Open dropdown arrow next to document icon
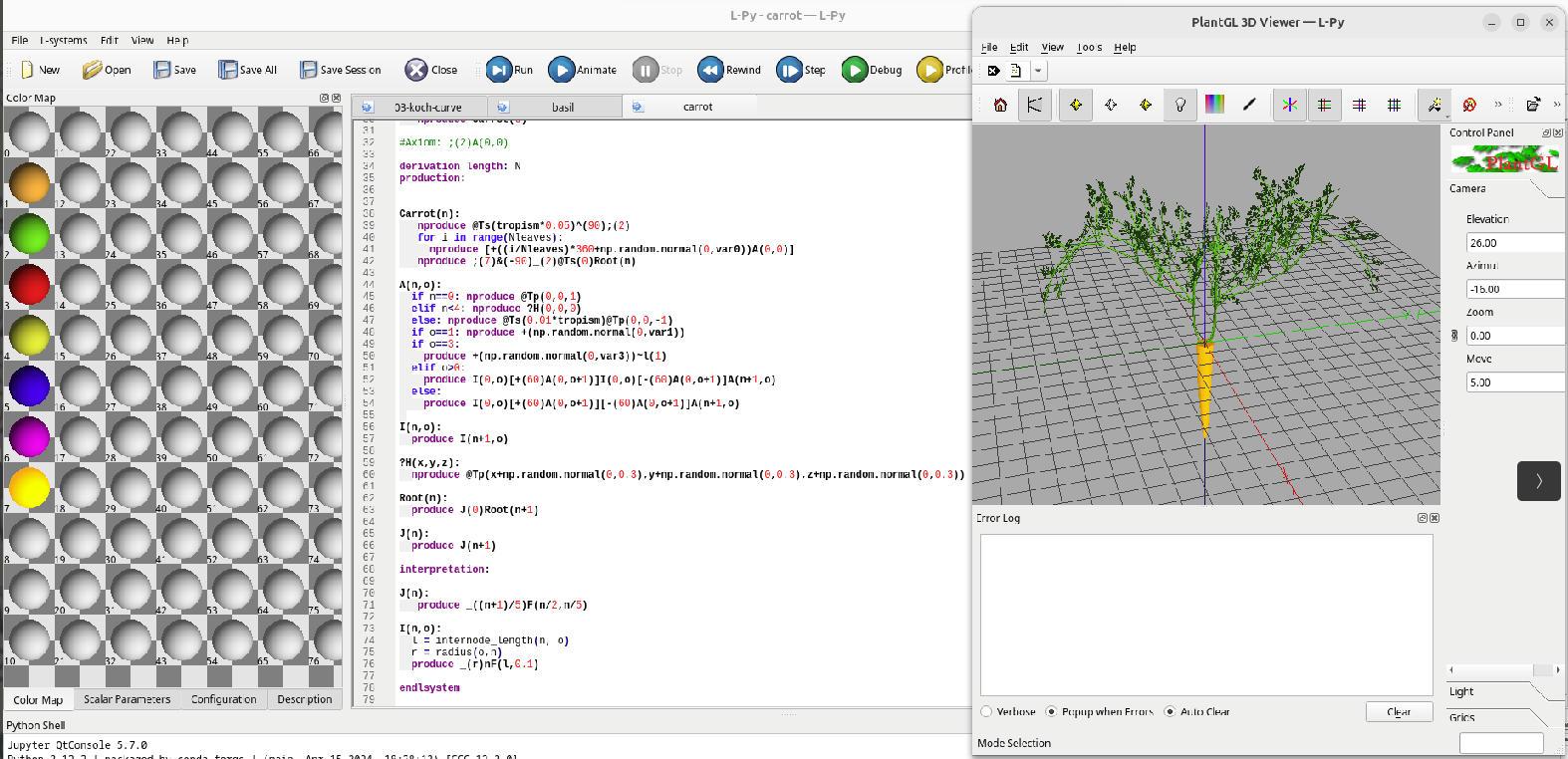This screenshot has width=1568, height=759. point(1038,71)
